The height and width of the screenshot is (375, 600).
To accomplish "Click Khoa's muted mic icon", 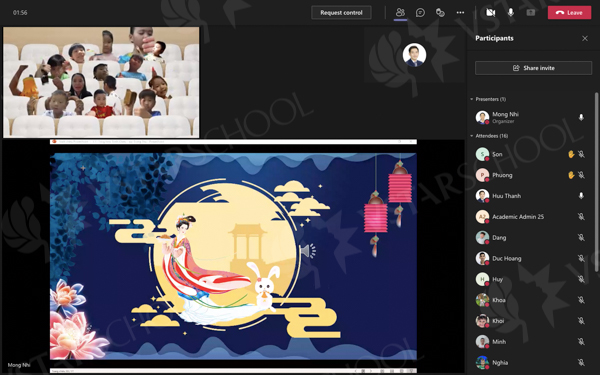I will 581,300.
